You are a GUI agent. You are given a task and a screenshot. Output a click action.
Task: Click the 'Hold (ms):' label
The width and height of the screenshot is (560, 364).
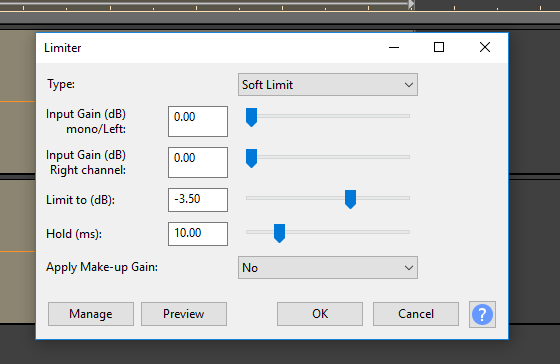(x=74, y=234)
